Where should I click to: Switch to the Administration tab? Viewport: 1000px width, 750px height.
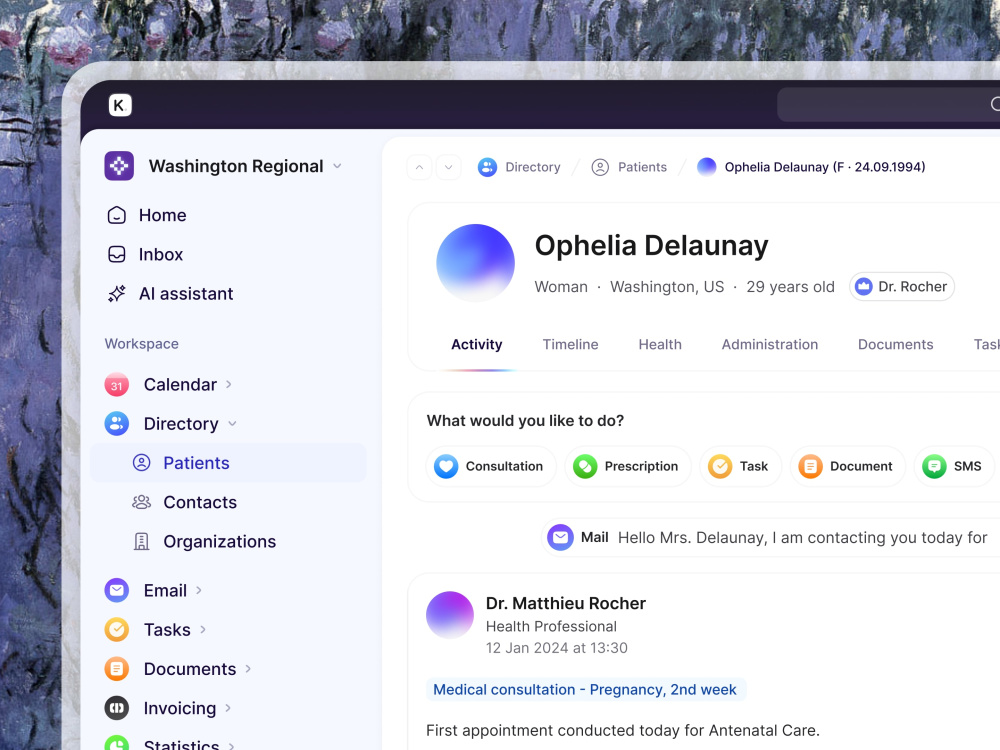click(x=770, y=344)
